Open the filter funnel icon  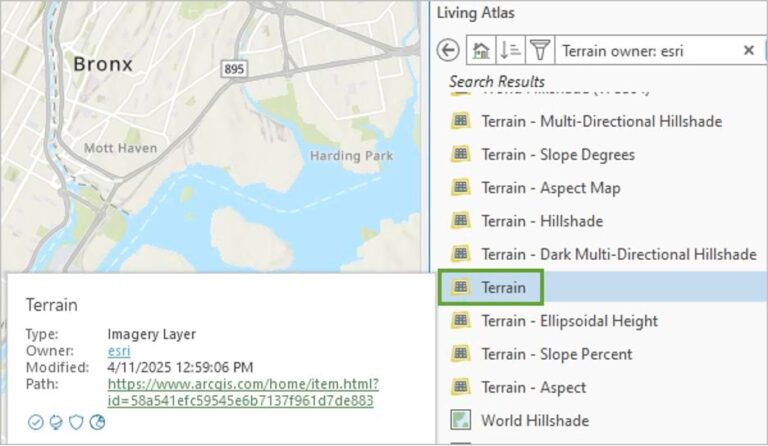[539, 50]
